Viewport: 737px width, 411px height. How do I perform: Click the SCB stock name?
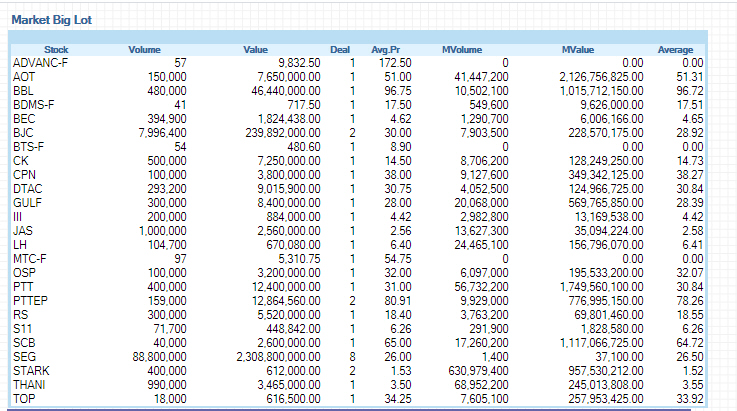coord(24,343)
